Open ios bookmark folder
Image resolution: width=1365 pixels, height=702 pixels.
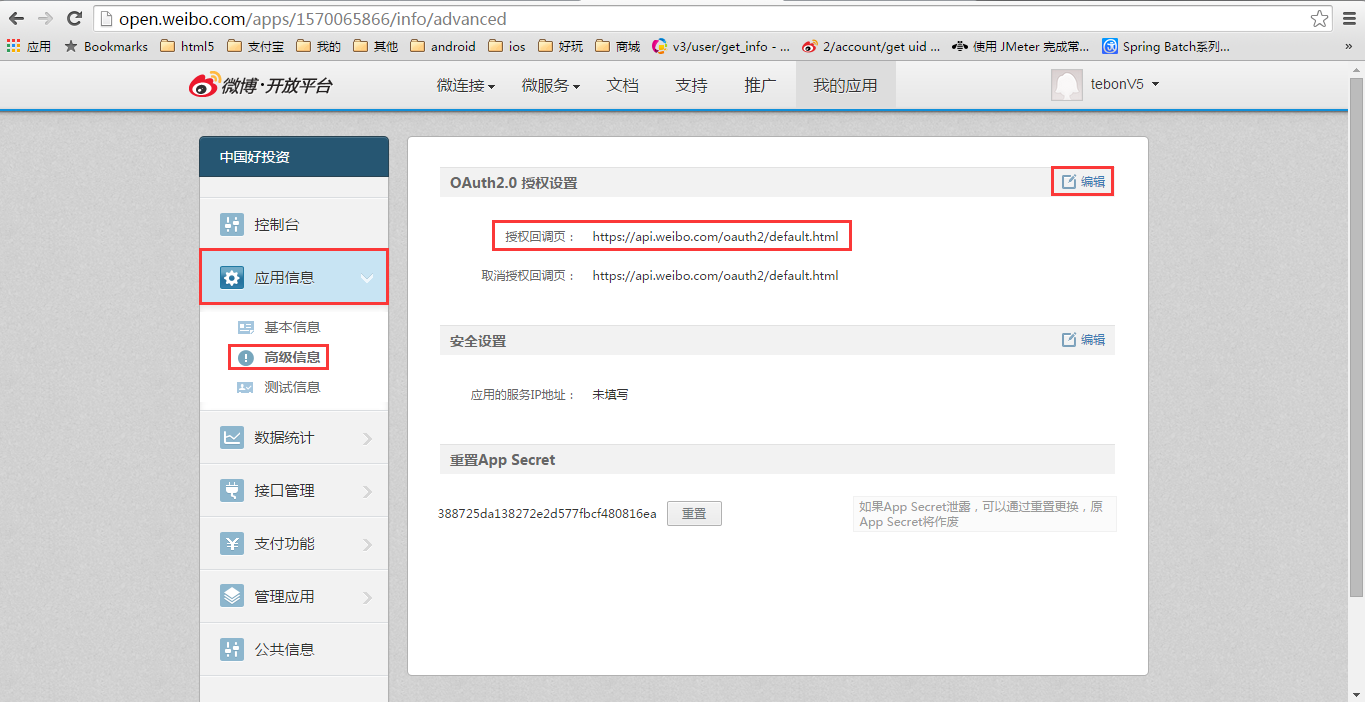[507, 46]
